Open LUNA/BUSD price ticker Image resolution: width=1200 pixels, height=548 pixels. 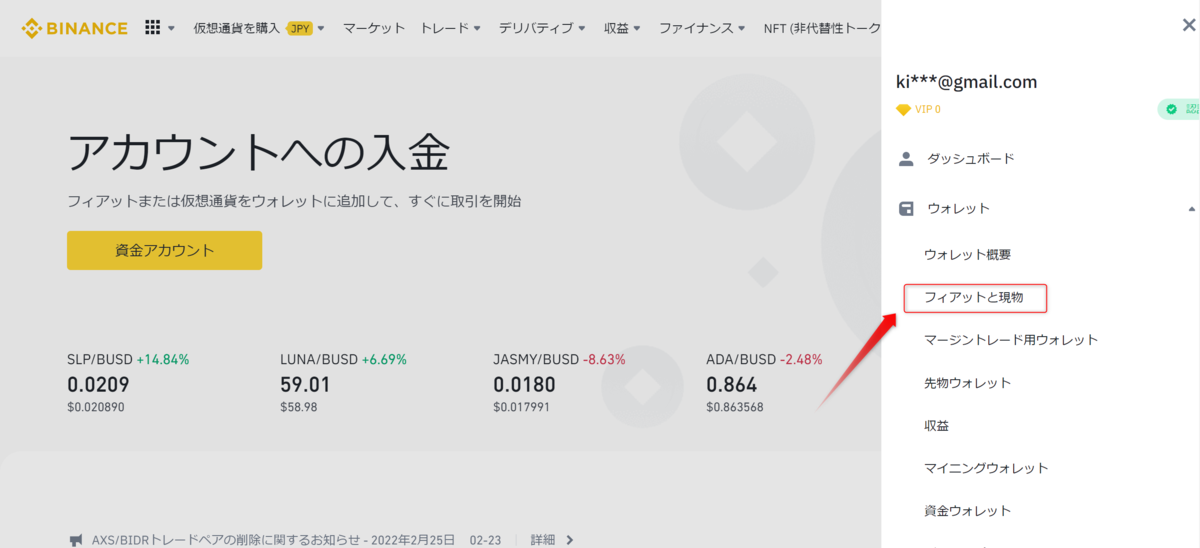coord(343,381)
